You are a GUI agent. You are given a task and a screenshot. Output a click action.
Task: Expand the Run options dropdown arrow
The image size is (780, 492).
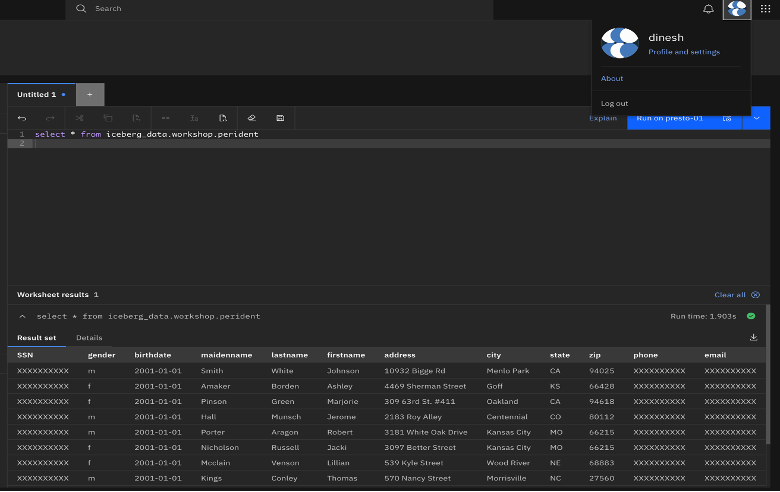[756, 118]
